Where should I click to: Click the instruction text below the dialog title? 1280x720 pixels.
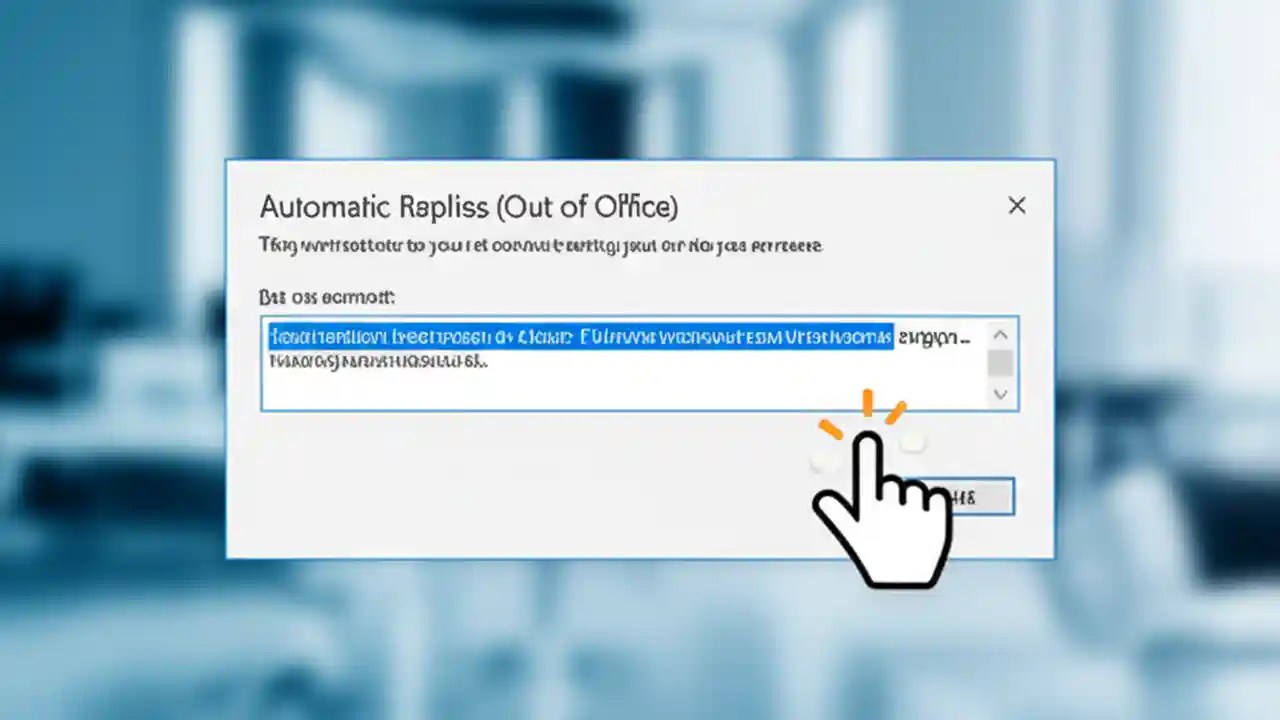coord(540,245)
